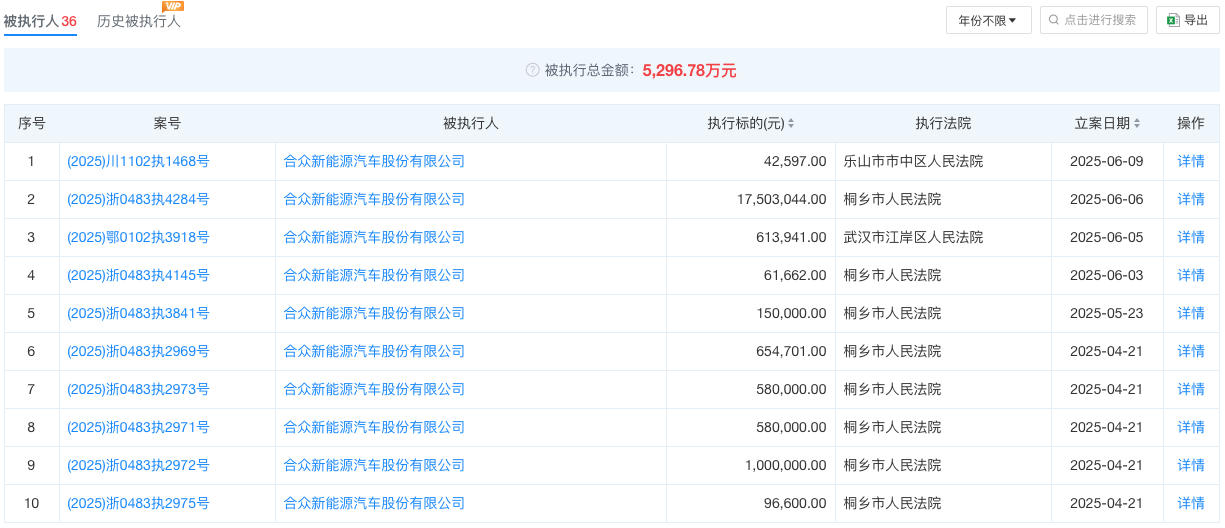Screen dimensions: 1225x528
Task: Focus the 点击进行搜索 search field
Action: click(x=1093, y=20)
